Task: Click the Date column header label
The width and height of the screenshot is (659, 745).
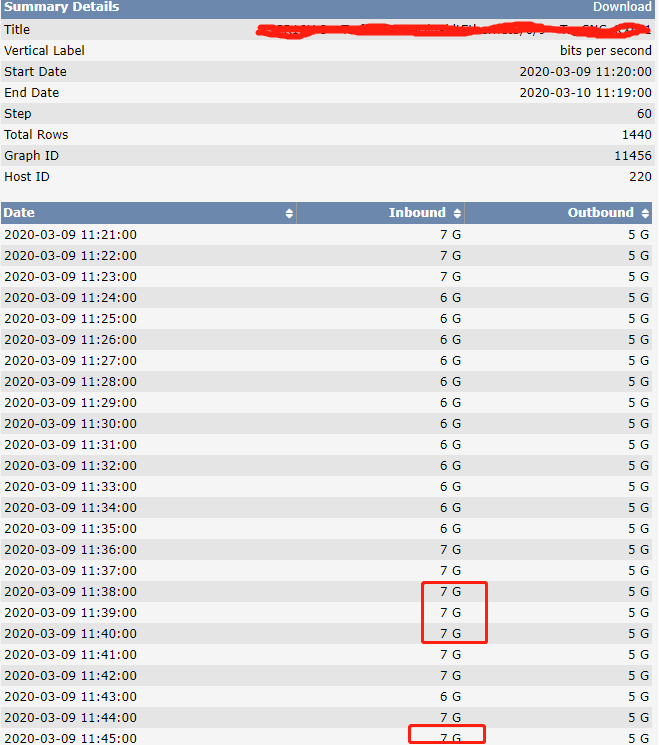Action: tap(19, 212)
